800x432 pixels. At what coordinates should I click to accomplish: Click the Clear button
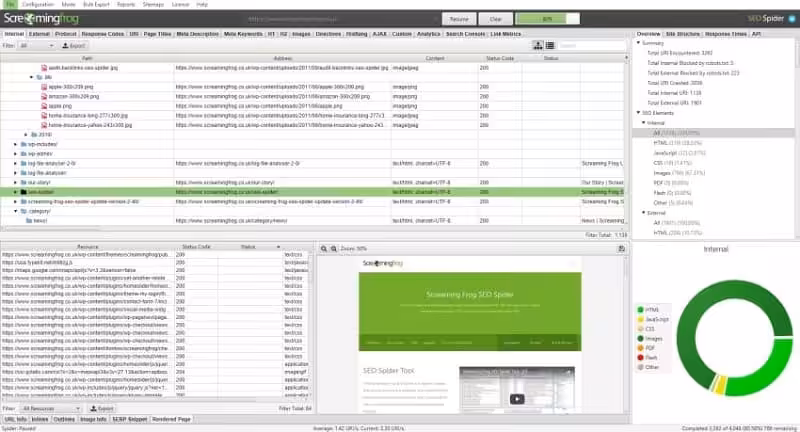click(495, 19)
